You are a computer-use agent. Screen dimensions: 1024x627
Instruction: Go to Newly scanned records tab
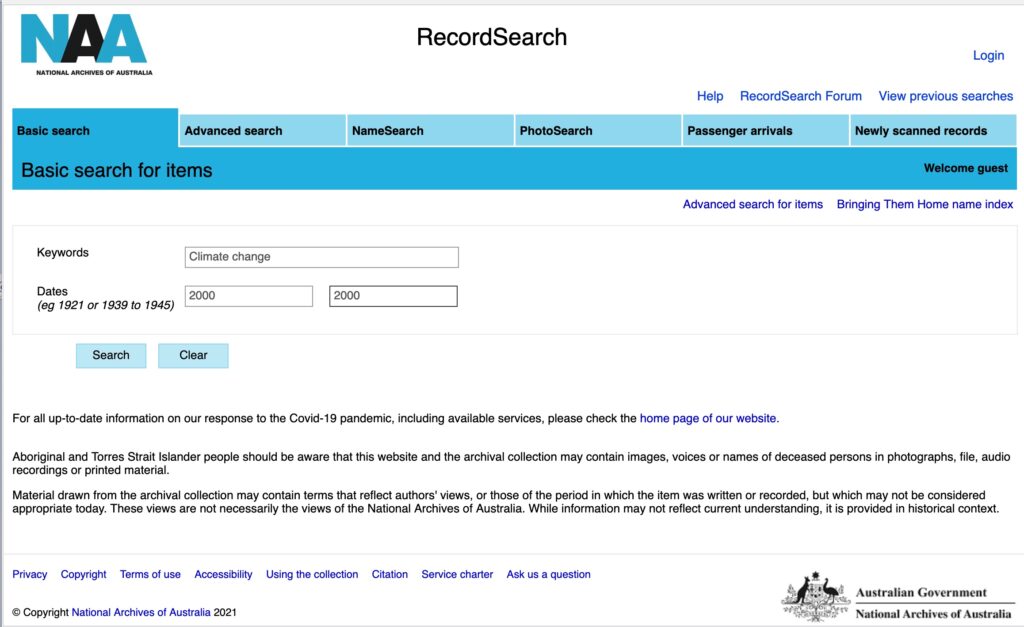[920, 131]
